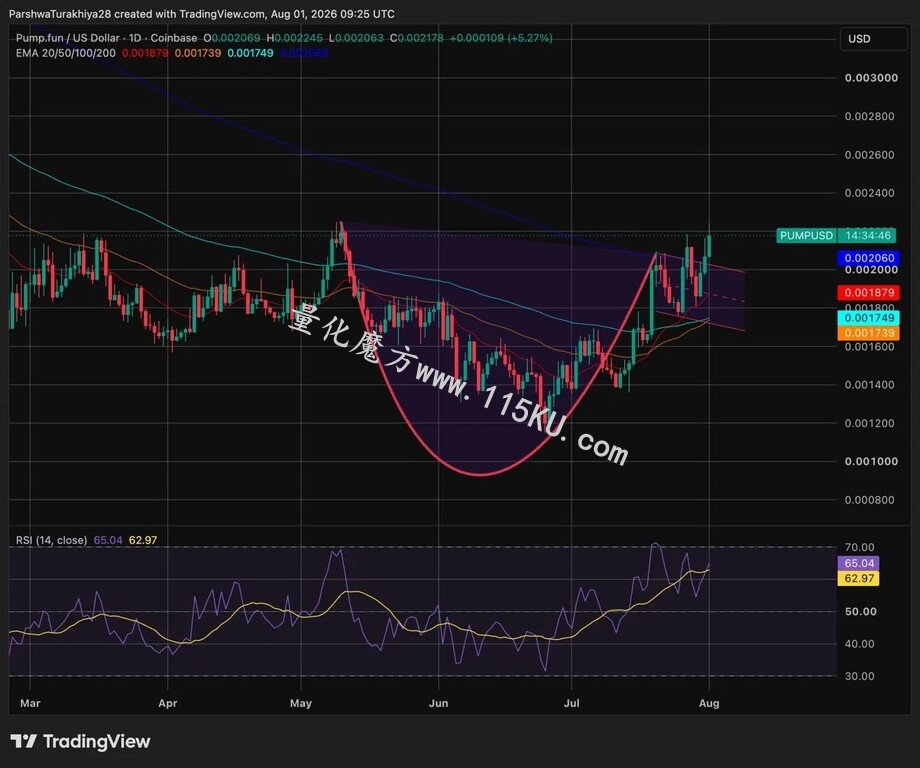Click the 14:34:46 countdown timer label
Image resolution: width=920 pixels, height=768 pixels.
867,235
